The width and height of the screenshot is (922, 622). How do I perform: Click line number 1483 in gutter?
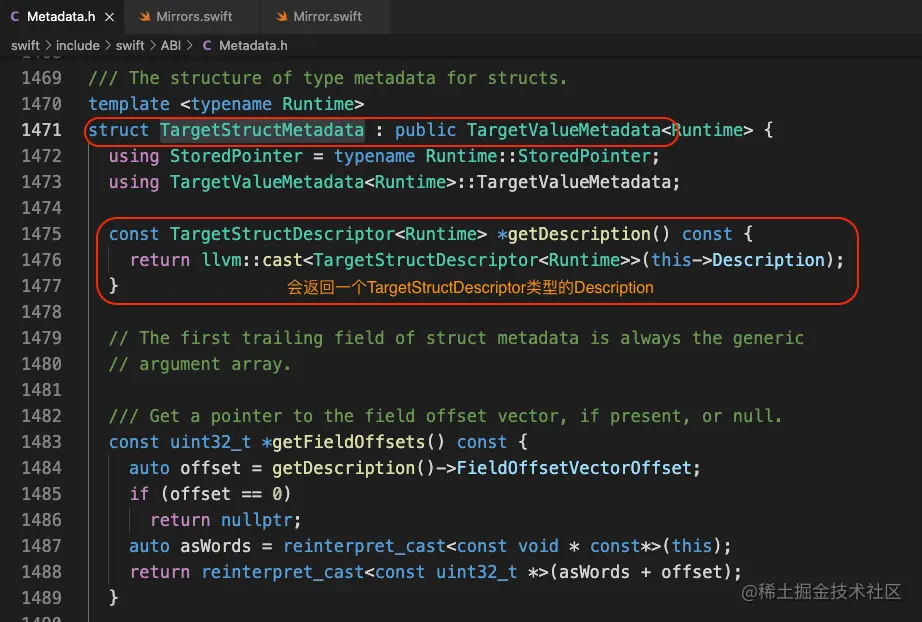coord(41,442)
